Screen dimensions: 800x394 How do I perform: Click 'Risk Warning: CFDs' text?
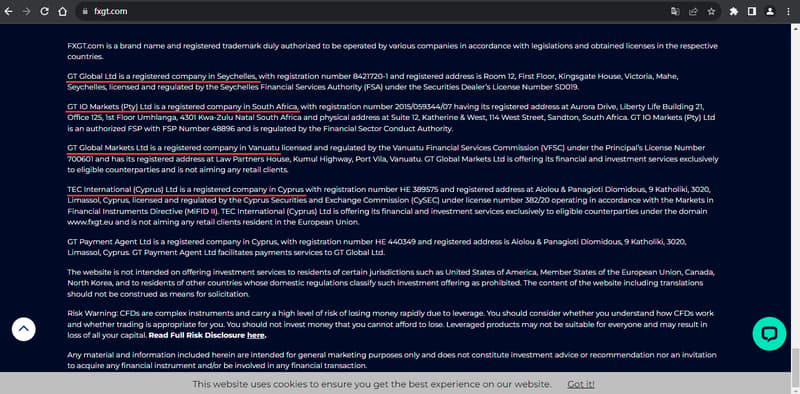(x=102, y=313)
